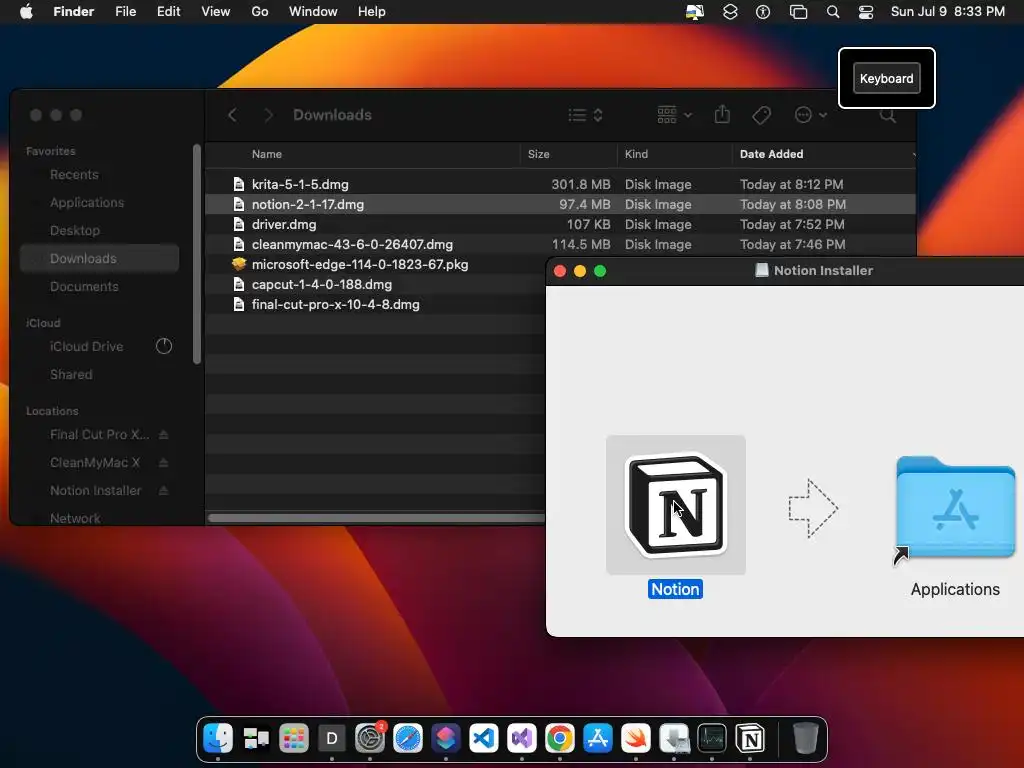The image size is (1024, 768).
Task: Sort files by Name column header
Action: [x=266, y=154]
